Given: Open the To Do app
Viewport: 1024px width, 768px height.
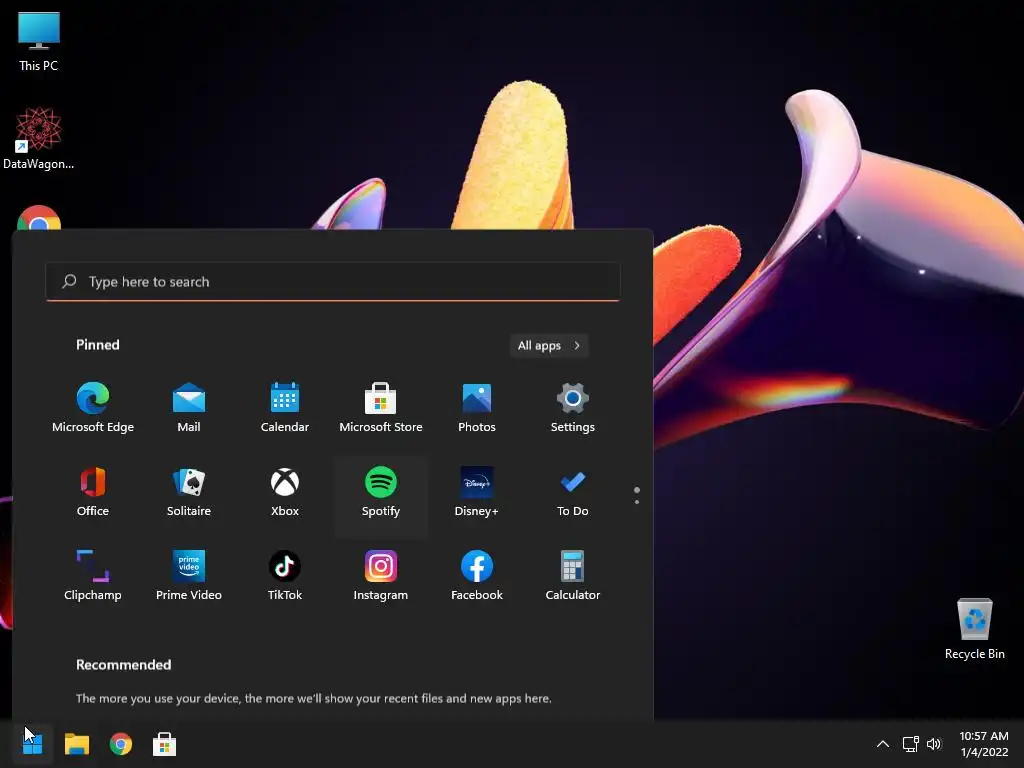Looking at the screenshot, I should tap(573, 492).
